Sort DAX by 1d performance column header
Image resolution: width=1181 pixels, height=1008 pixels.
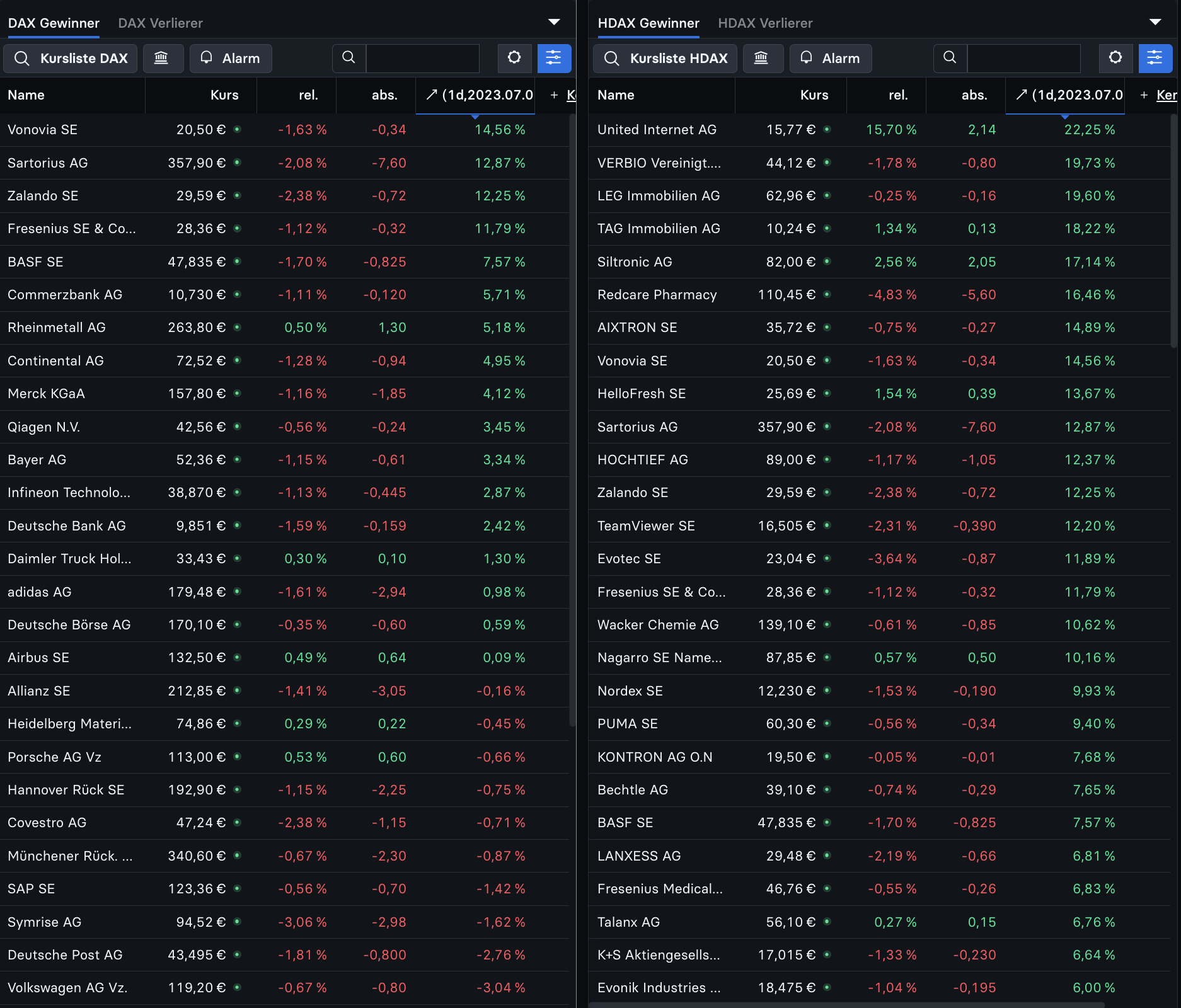pyautogui.click(x=475, y=95)
